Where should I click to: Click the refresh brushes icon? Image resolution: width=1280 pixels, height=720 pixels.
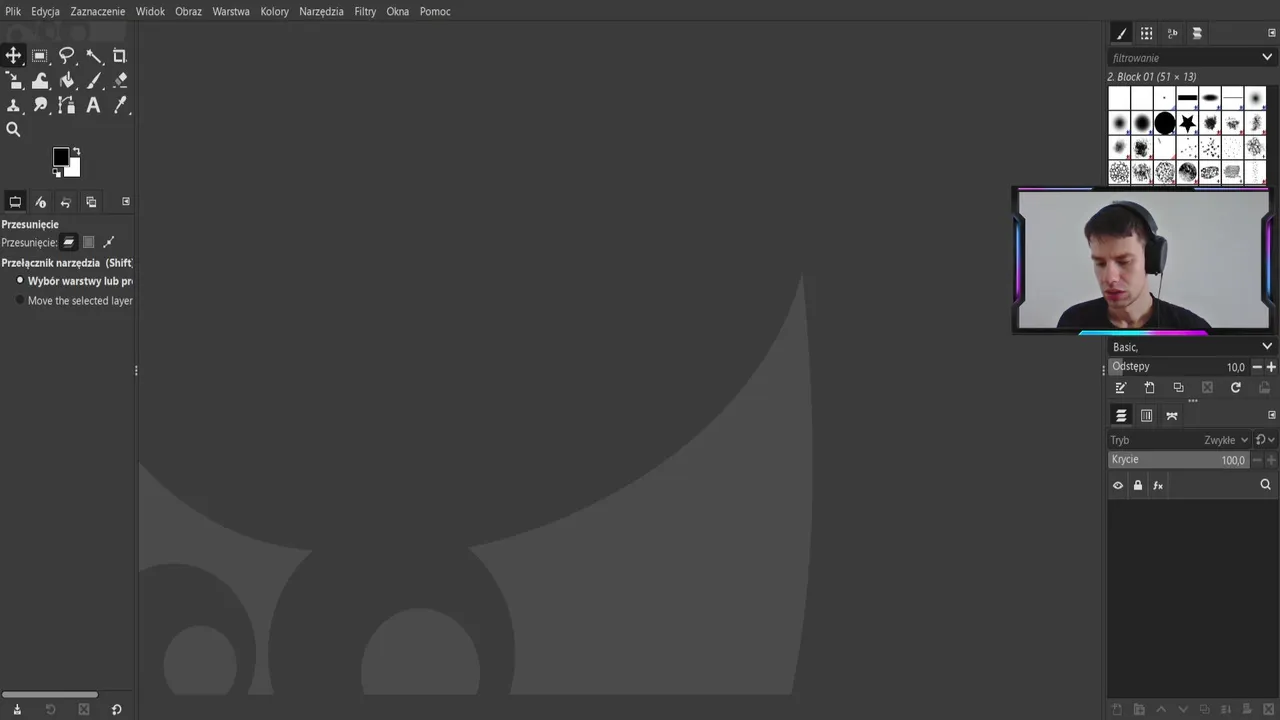(x=1236, y=388)
